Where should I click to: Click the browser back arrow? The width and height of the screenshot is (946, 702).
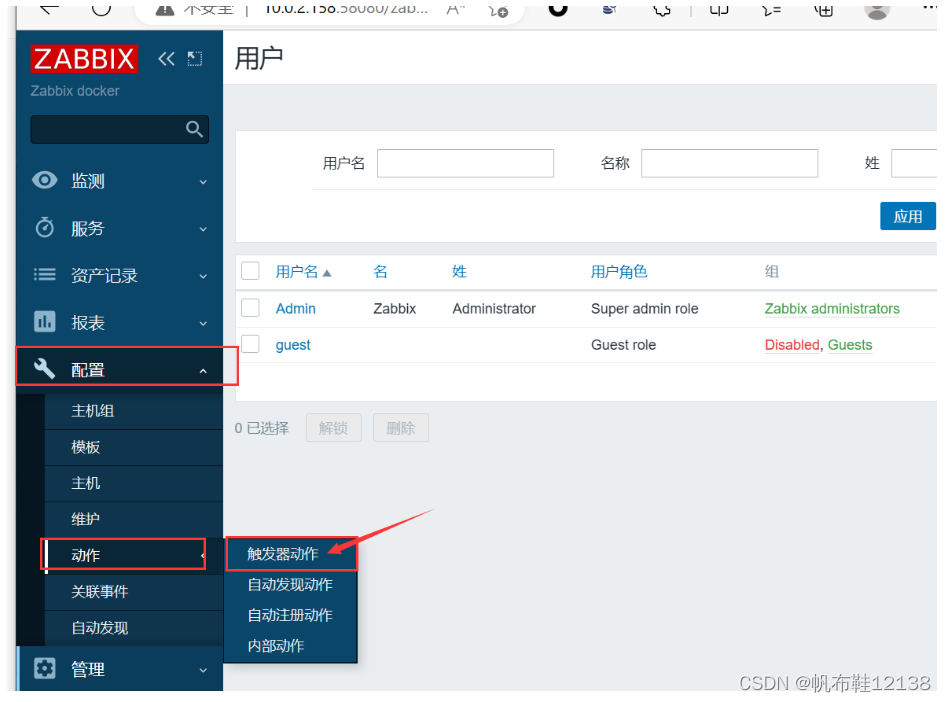click(49, 8)
